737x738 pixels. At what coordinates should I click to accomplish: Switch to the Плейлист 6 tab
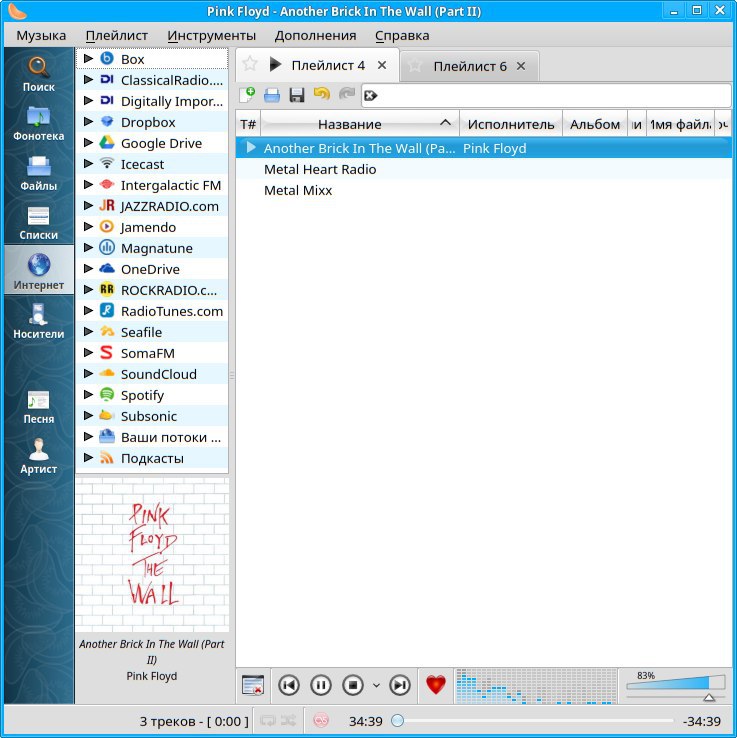(x=470, y=66)
